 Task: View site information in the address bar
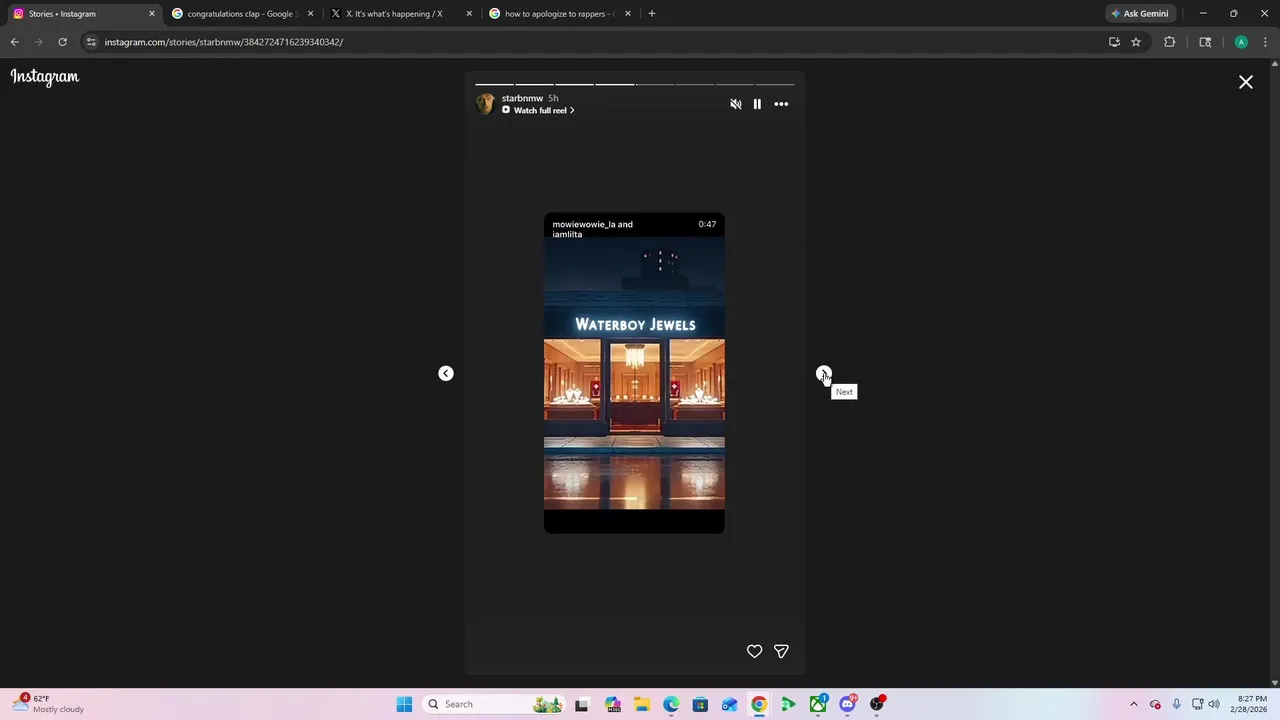click(91, 42)
